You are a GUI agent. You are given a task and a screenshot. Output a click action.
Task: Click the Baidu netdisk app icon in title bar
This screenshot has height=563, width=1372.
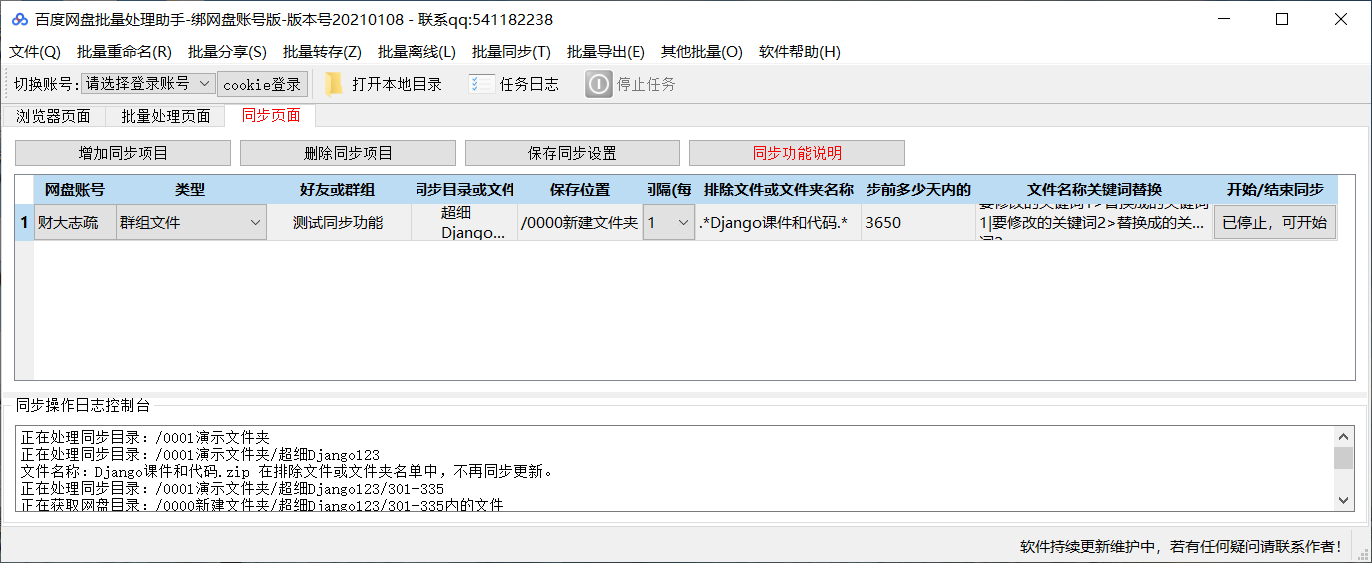coord(20,19)
